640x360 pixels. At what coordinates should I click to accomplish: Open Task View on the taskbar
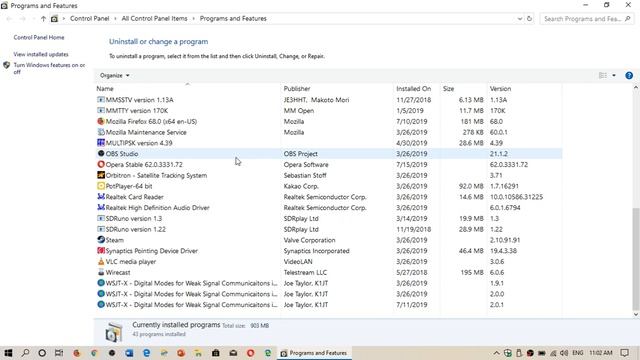[x=59, y=353]
